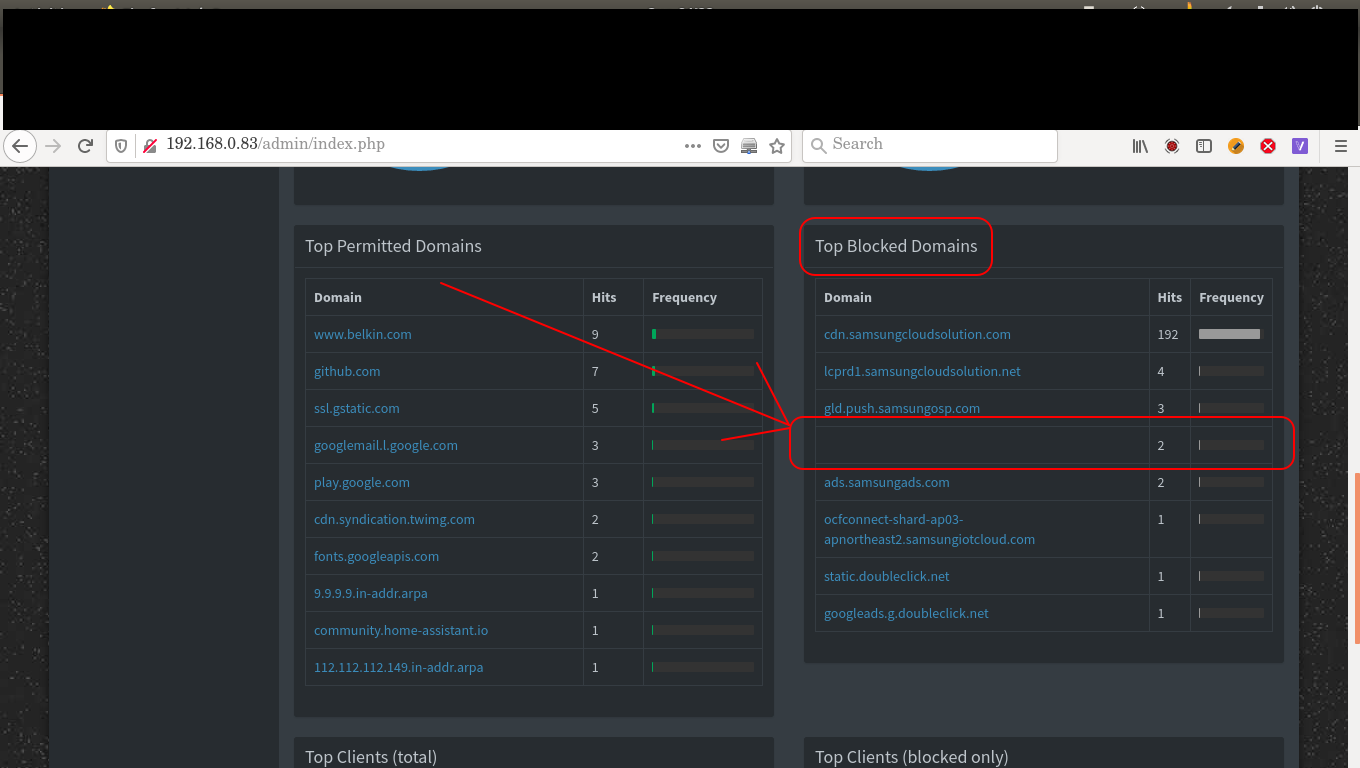Save the page to Pocket

tap(721, 145)
